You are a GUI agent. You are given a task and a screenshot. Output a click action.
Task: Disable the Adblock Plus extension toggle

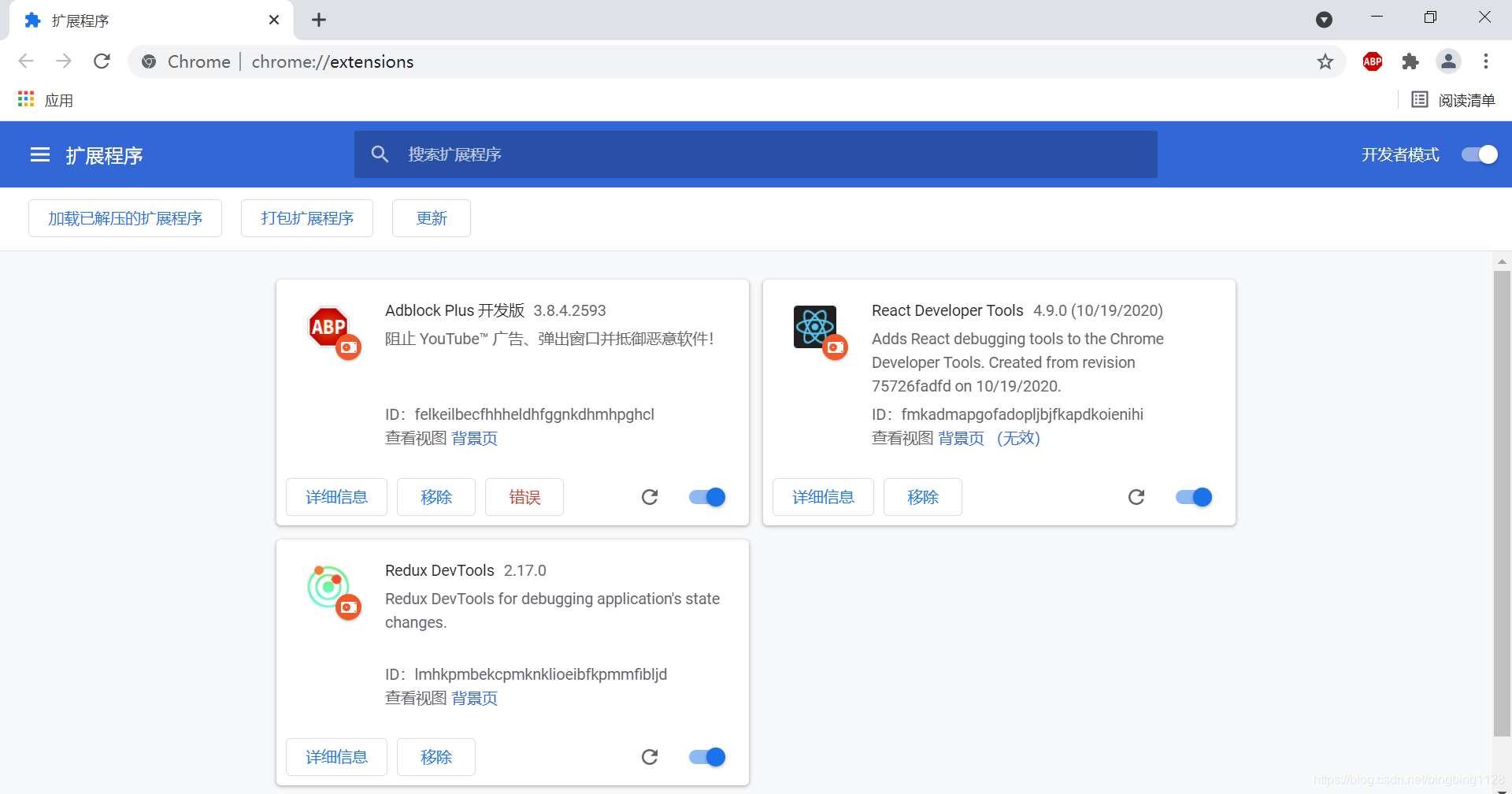(707, 497)
